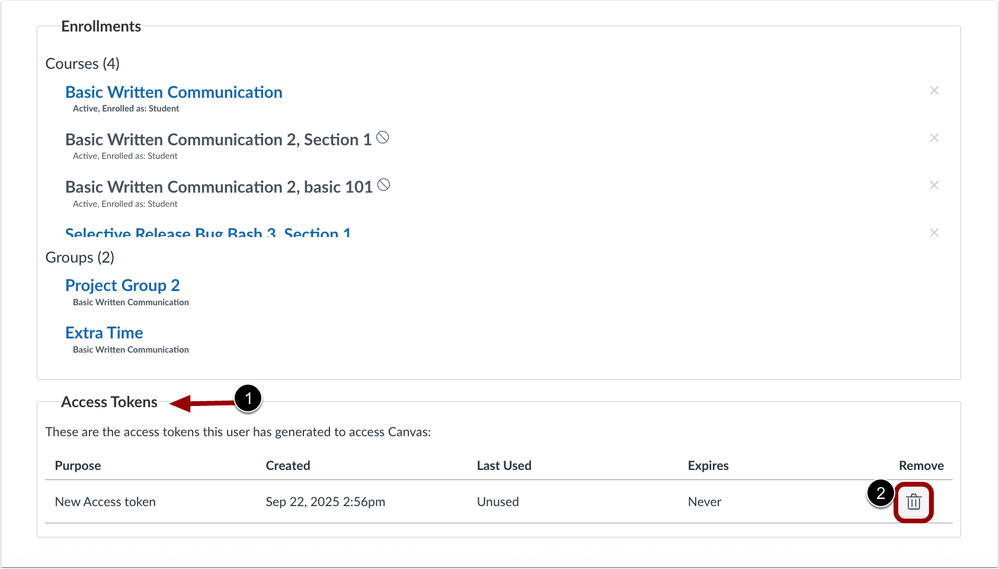Screen dimensions: 999x569
Task: Remove the Selective Release Bug Bash 3 enrollment
Action: [934, 233]
